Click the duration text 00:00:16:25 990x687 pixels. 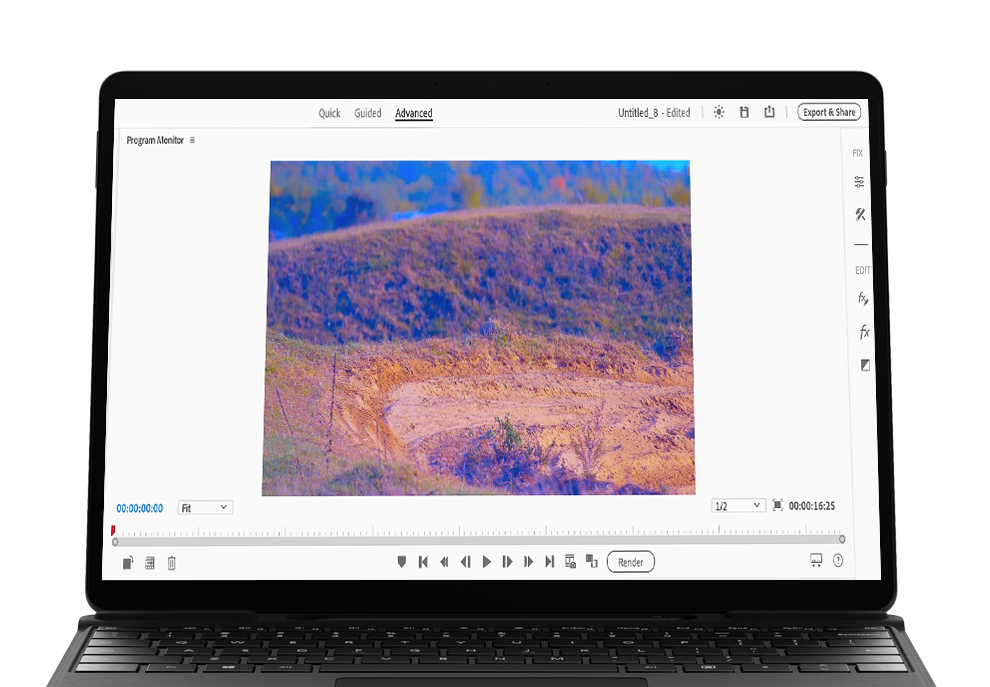(812, 506)
